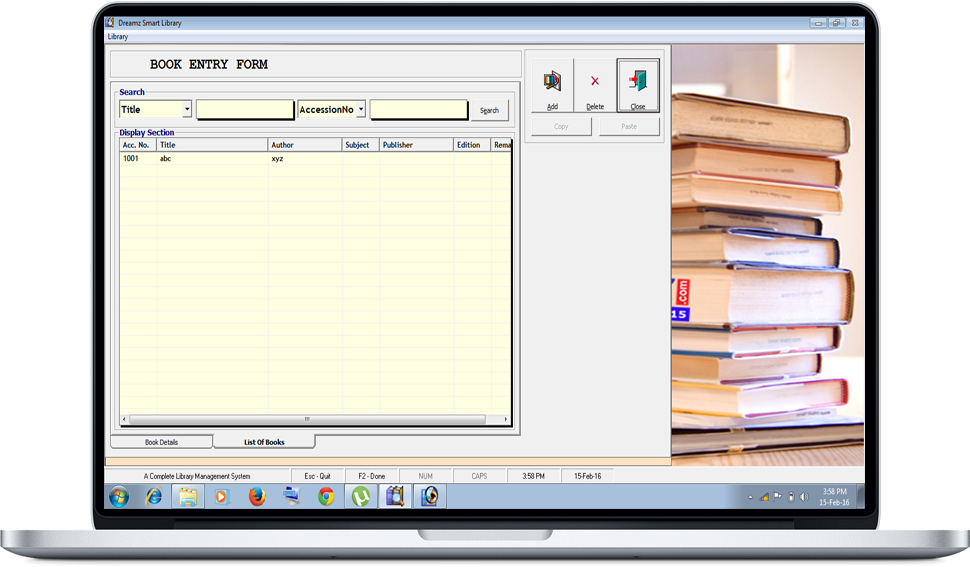Click the horizontal scrollbar of the book list
Viewport: 970px width, 567px height.
click(x=307, y=419)
